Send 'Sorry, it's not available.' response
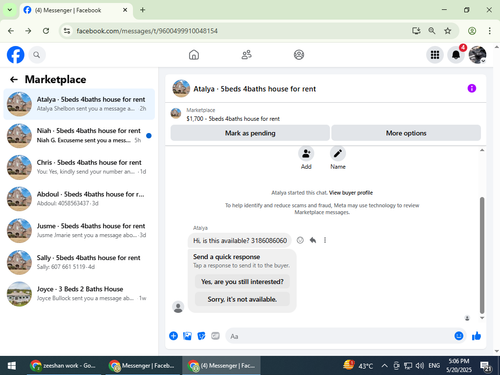Screen dimensions: 500x375 click(242, 299)
